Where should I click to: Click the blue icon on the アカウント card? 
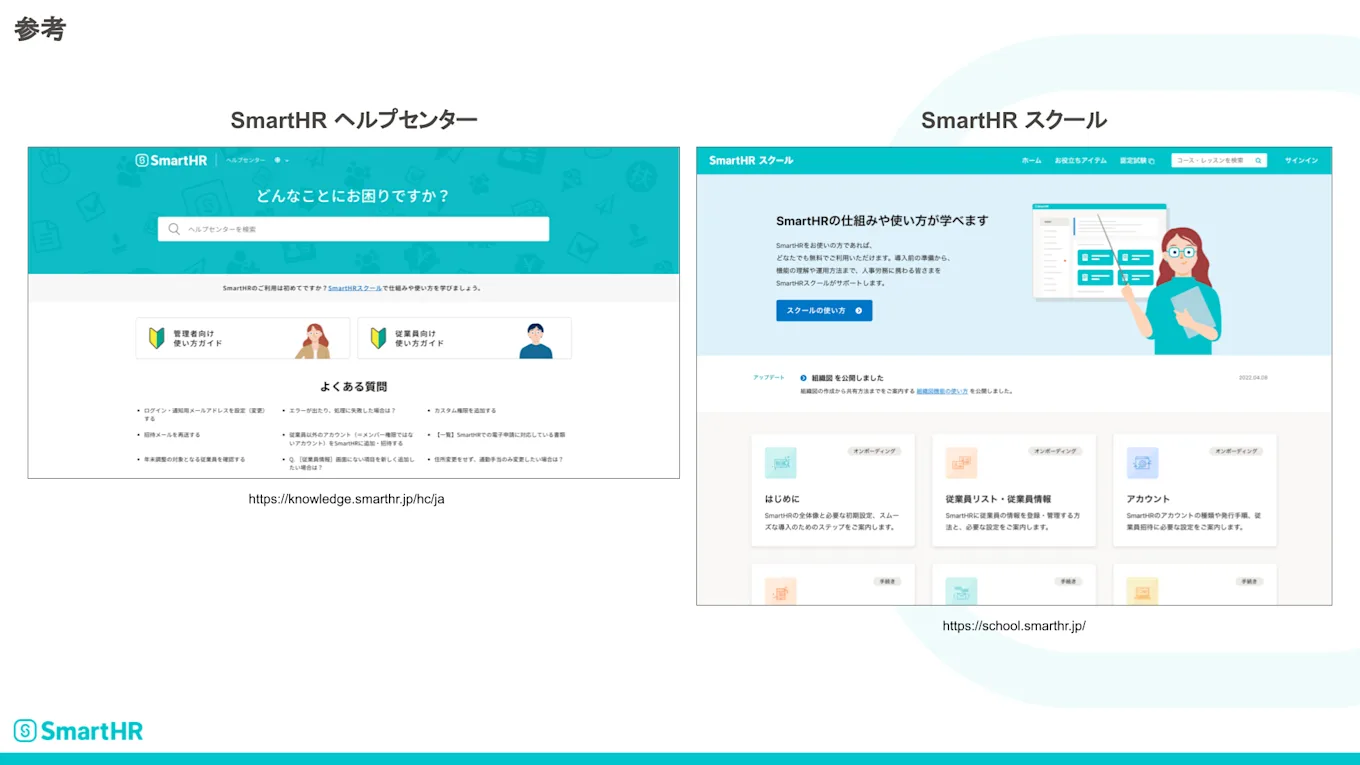click(1143, 463)
